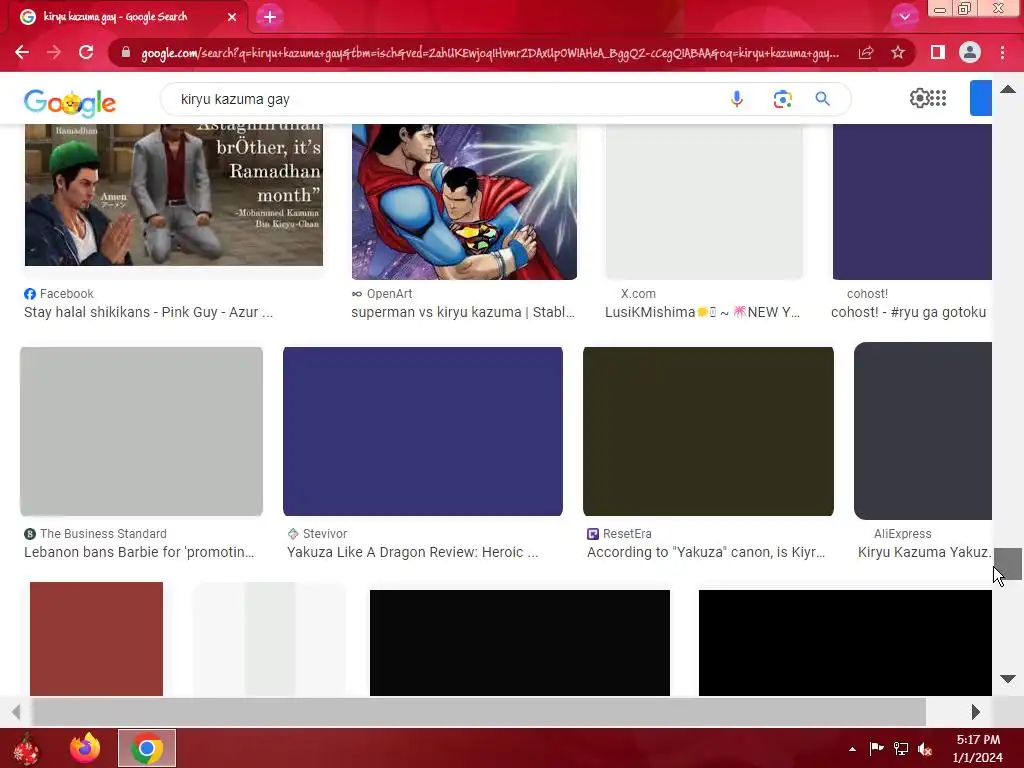Screen dimensions: 1024x768
Task: Open 'LusiKMishima' result title
Action: pyautogui.click(x=702, y=312)
